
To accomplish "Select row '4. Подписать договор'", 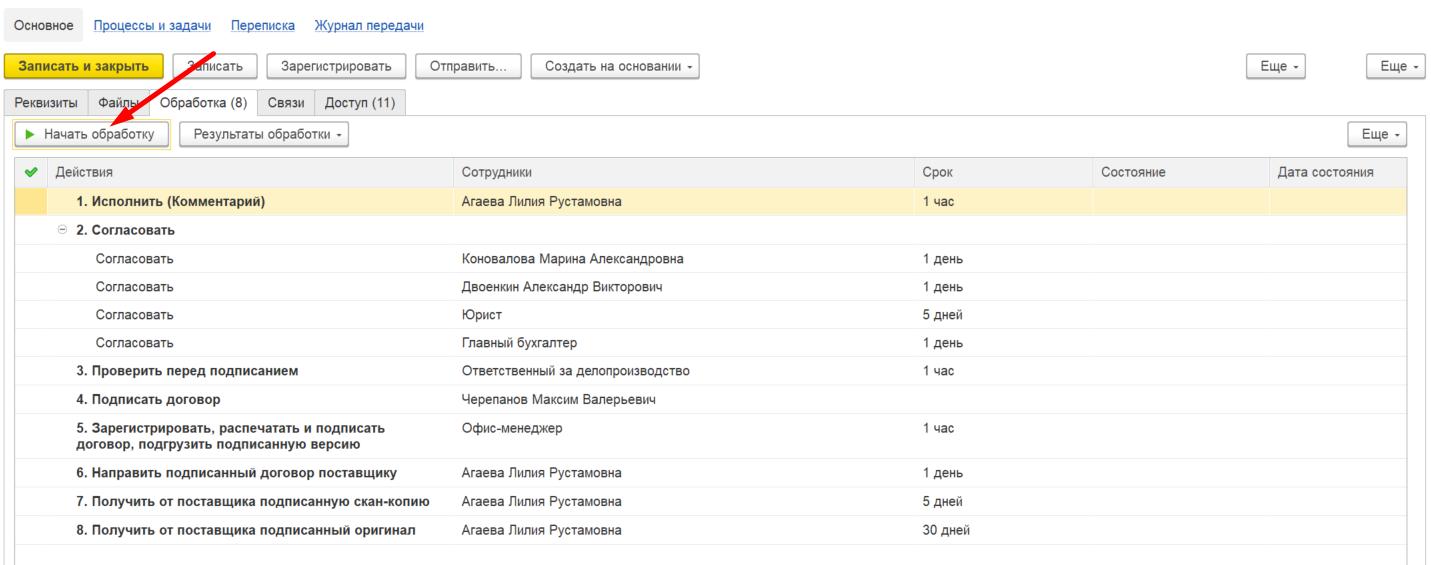I will [x=711, y=399].
